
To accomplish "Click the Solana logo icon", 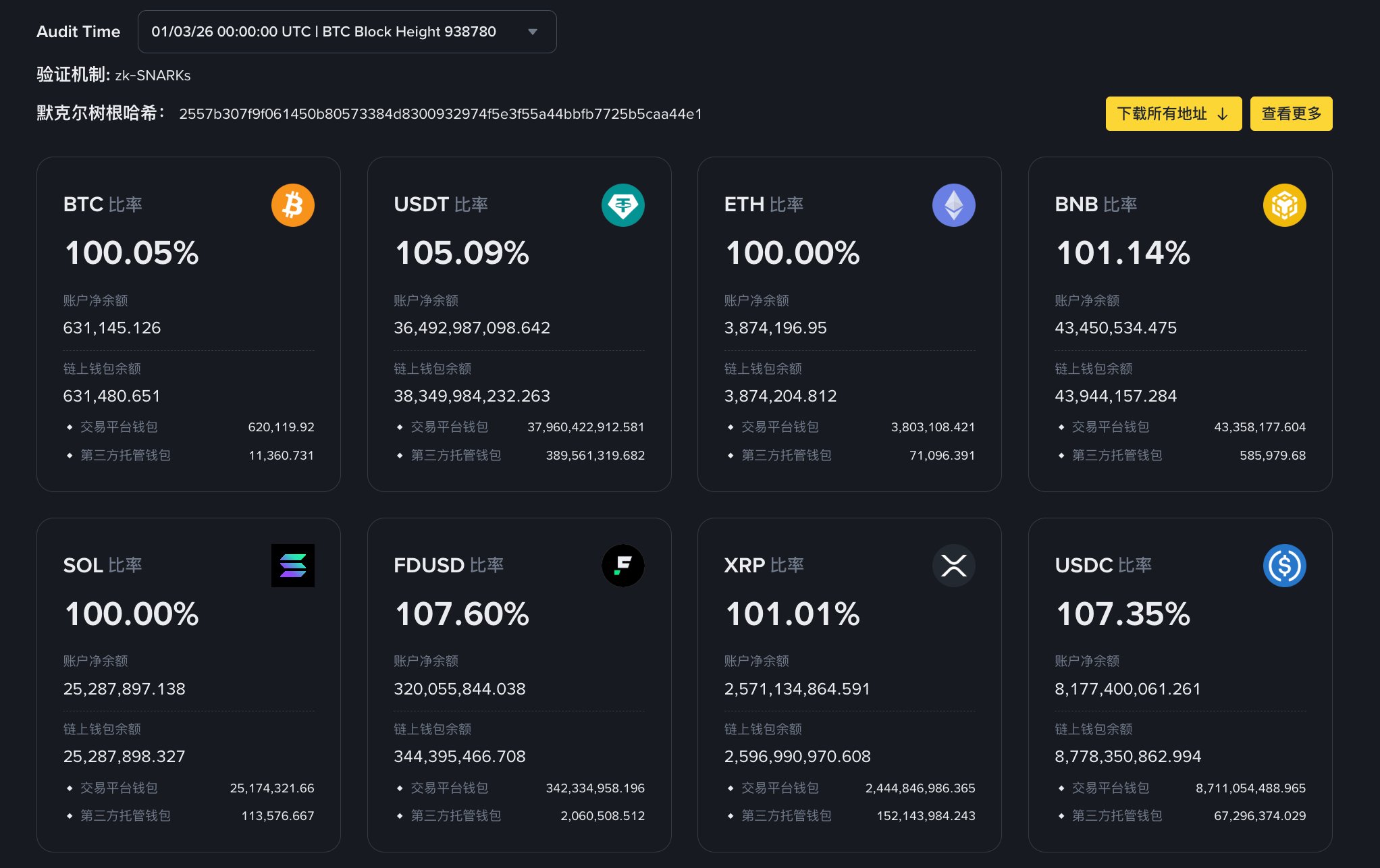I will (292, 566).
